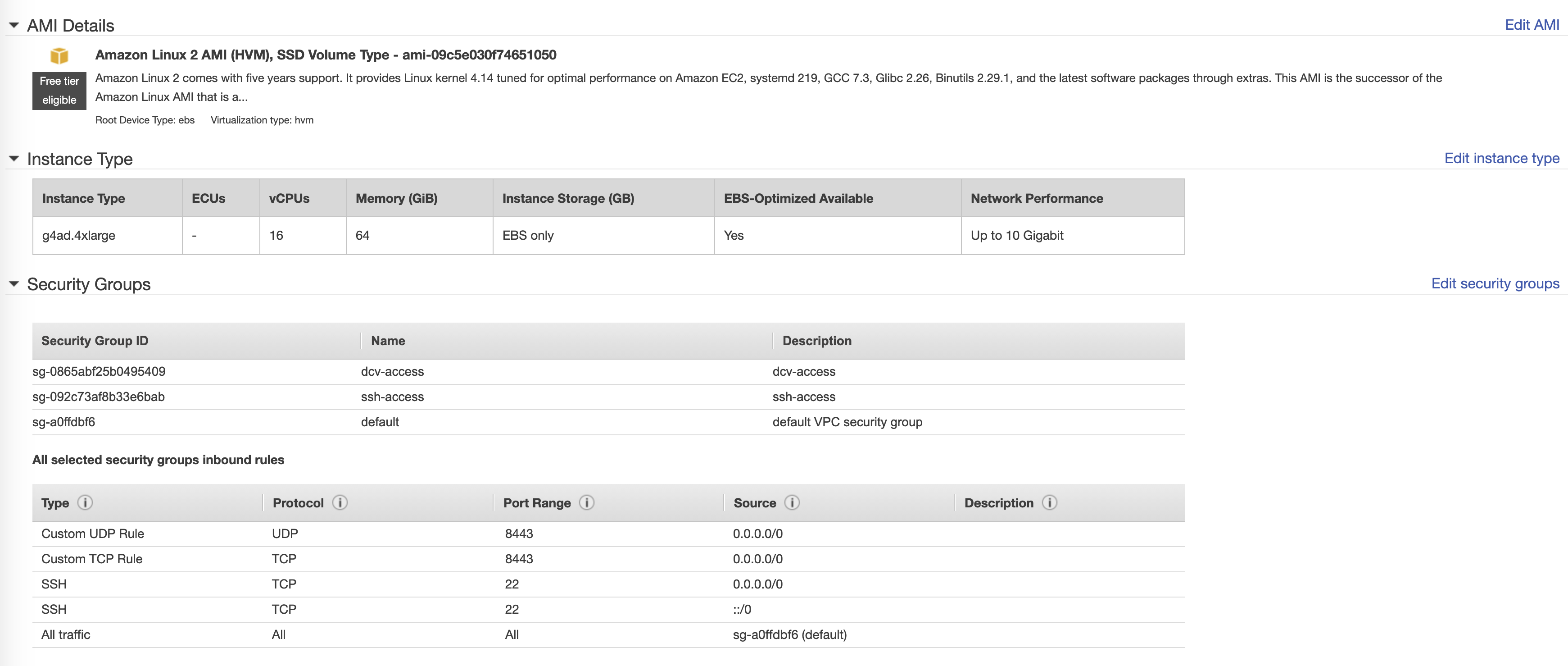Open Edit security groups
This screenshot has width=1568, height=666.
(x=1495, y=283)
